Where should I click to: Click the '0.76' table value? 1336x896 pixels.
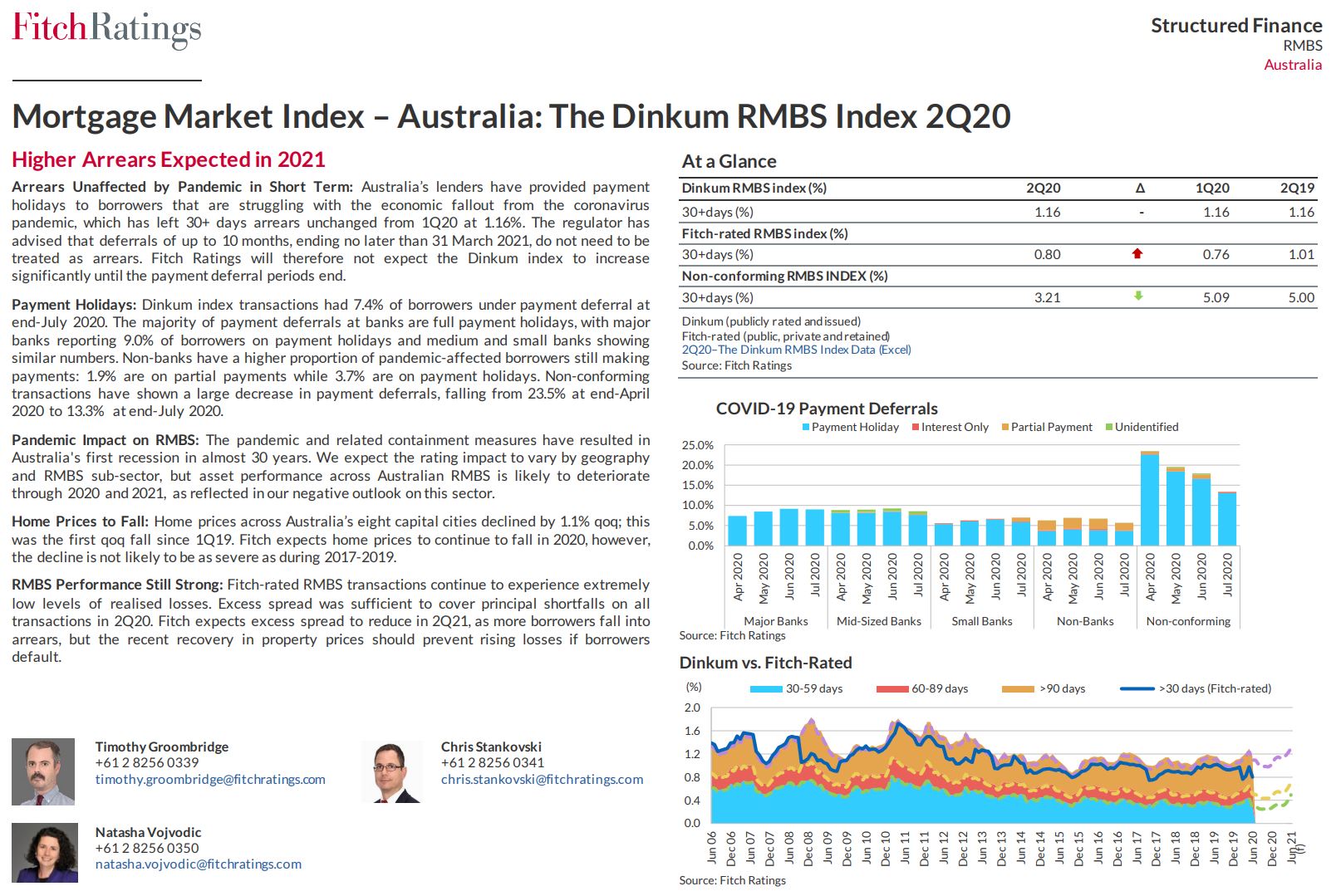click(x=1216, y=254)
